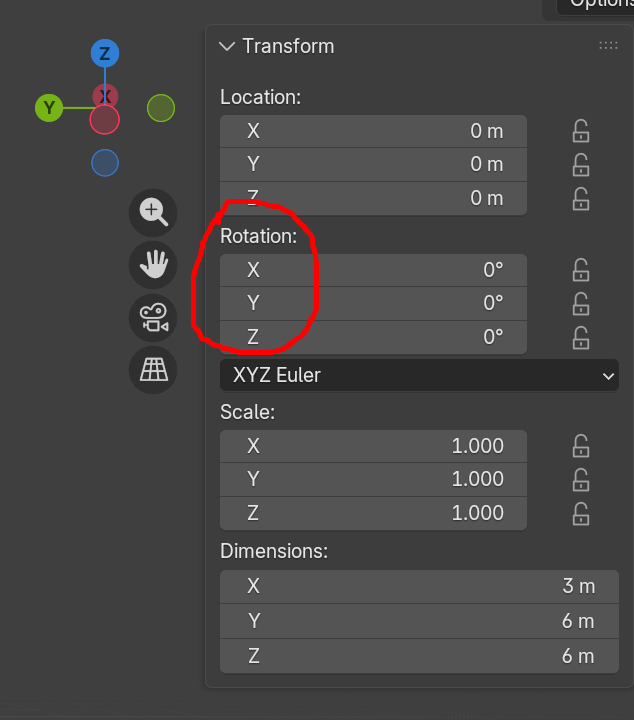The image size is (634, 720).
Task: Collapse the Transform panel
Action: 227,46
